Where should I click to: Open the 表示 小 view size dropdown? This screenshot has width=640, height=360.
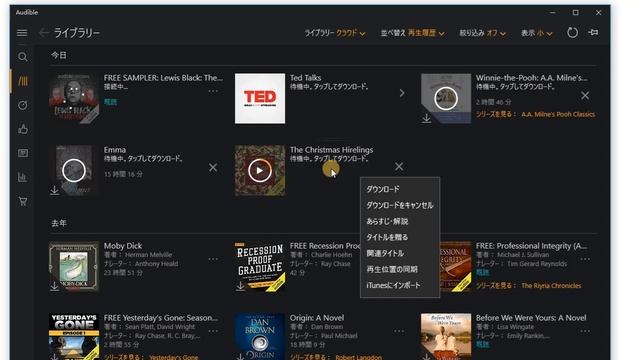[x=536, y=33]
